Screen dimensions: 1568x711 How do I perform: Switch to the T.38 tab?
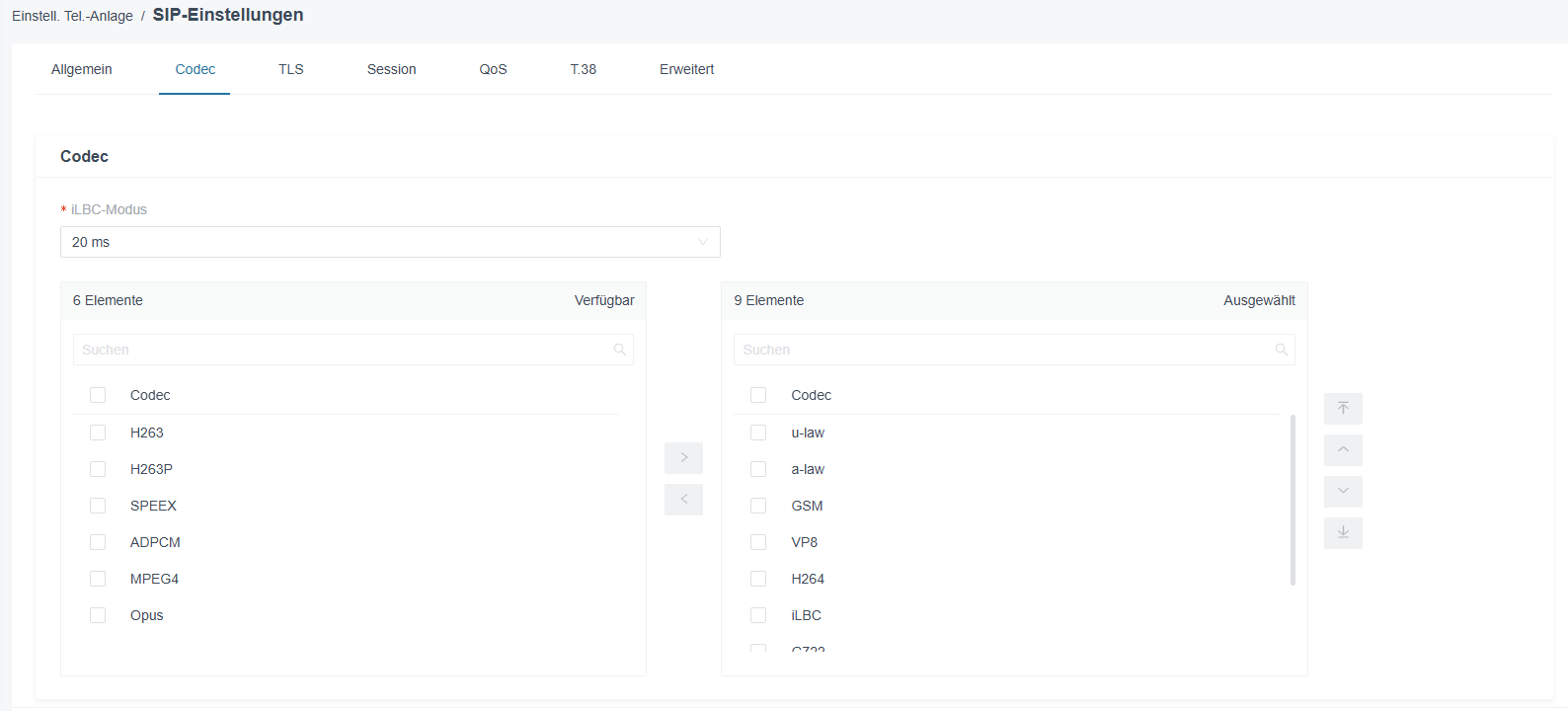[584, 69]
